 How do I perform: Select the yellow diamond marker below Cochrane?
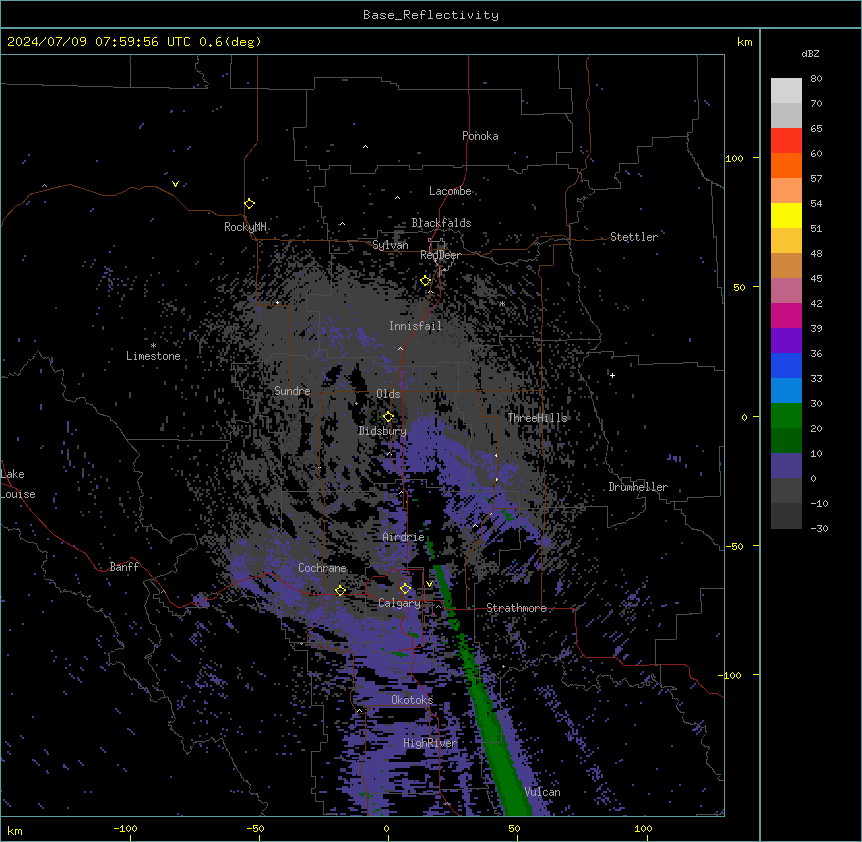coord(340,590)
